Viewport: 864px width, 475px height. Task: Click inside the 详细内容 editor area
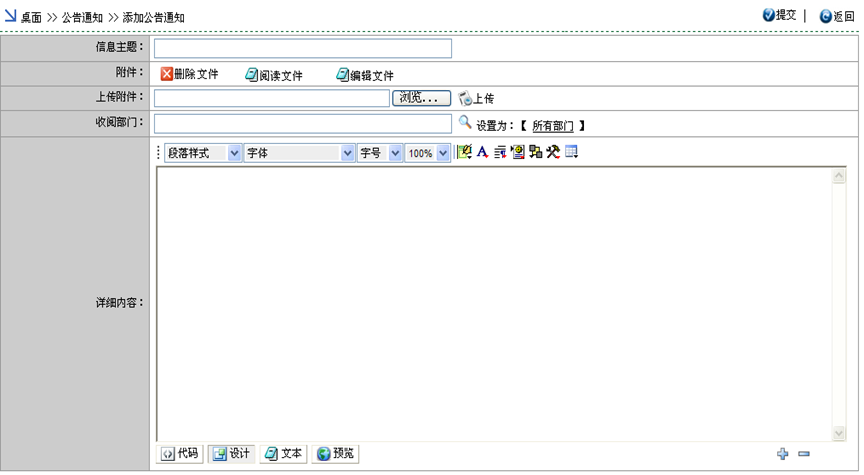point(494,304)
